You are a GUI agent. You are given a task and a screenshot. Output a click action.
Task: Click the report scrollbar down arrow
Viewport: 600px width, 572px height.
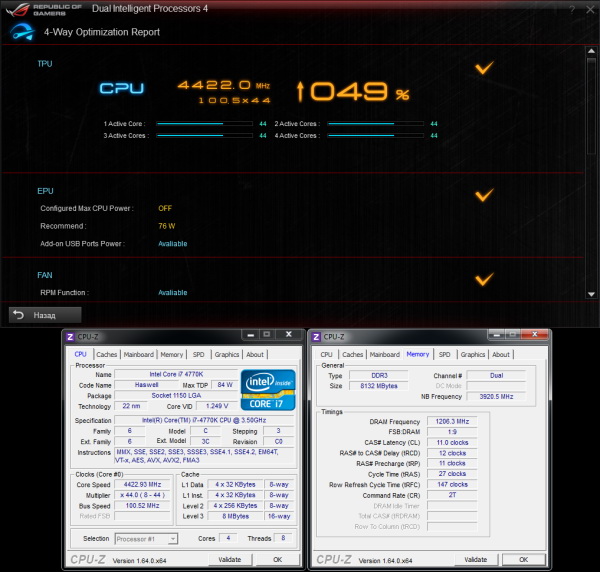click(x=591, y=294)
